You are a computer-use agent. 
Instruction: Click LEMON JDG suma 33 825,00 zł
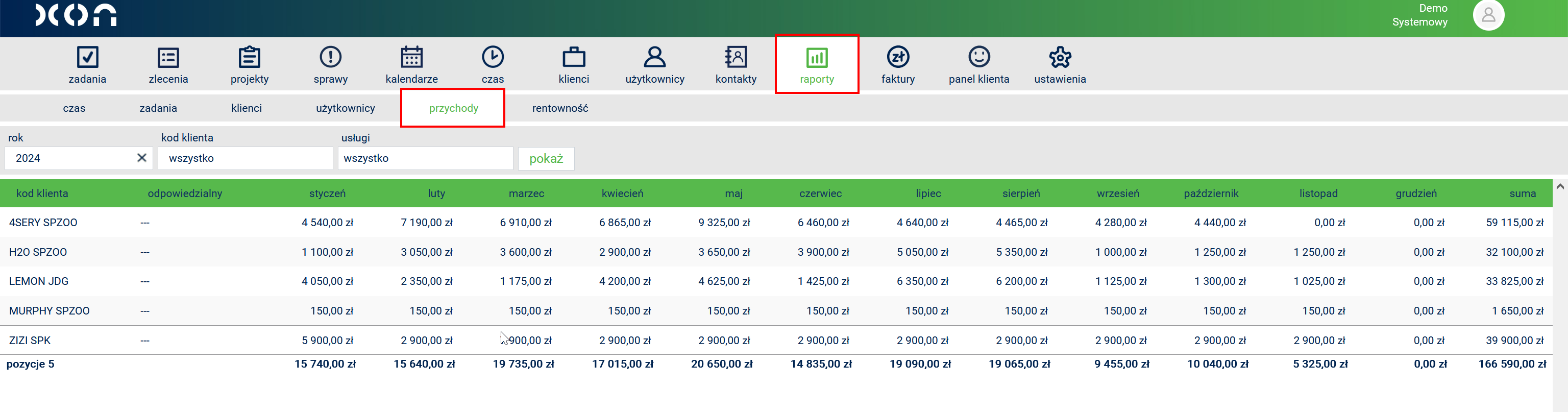click(1514, 281)
